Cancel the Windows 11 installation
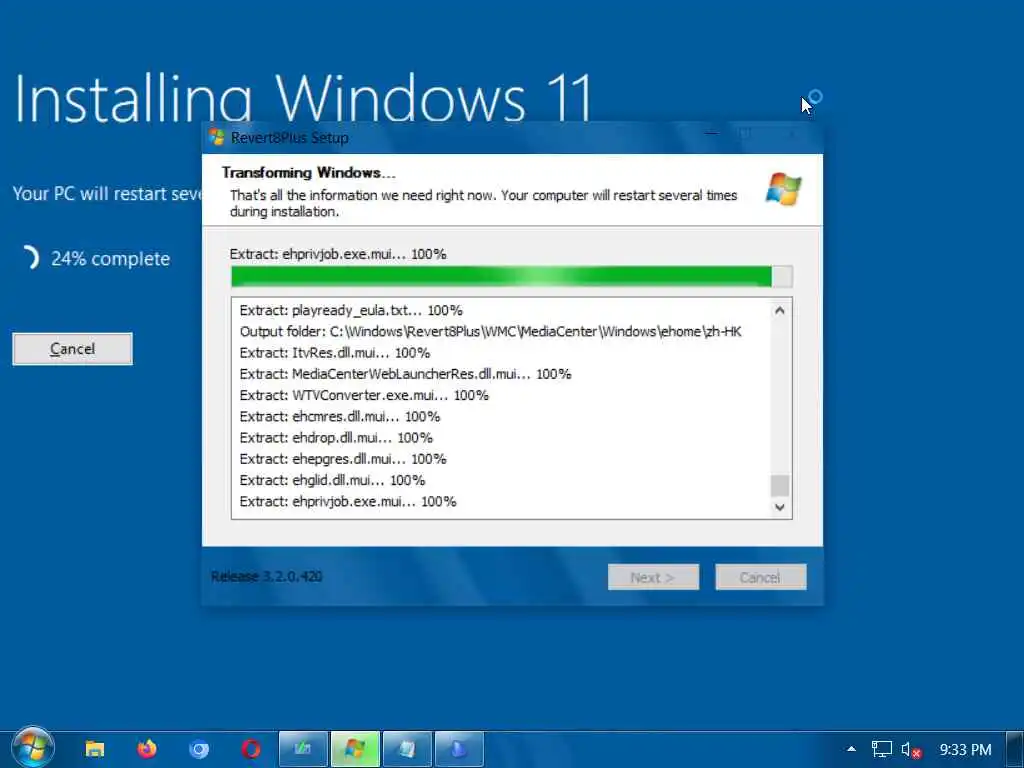 pos(72,349)
